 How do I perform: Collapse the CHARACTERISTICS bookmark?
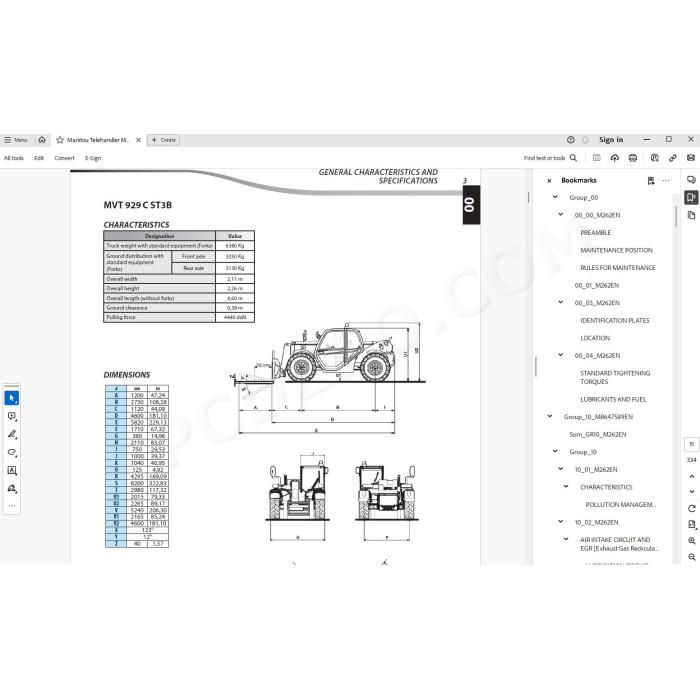566,487
